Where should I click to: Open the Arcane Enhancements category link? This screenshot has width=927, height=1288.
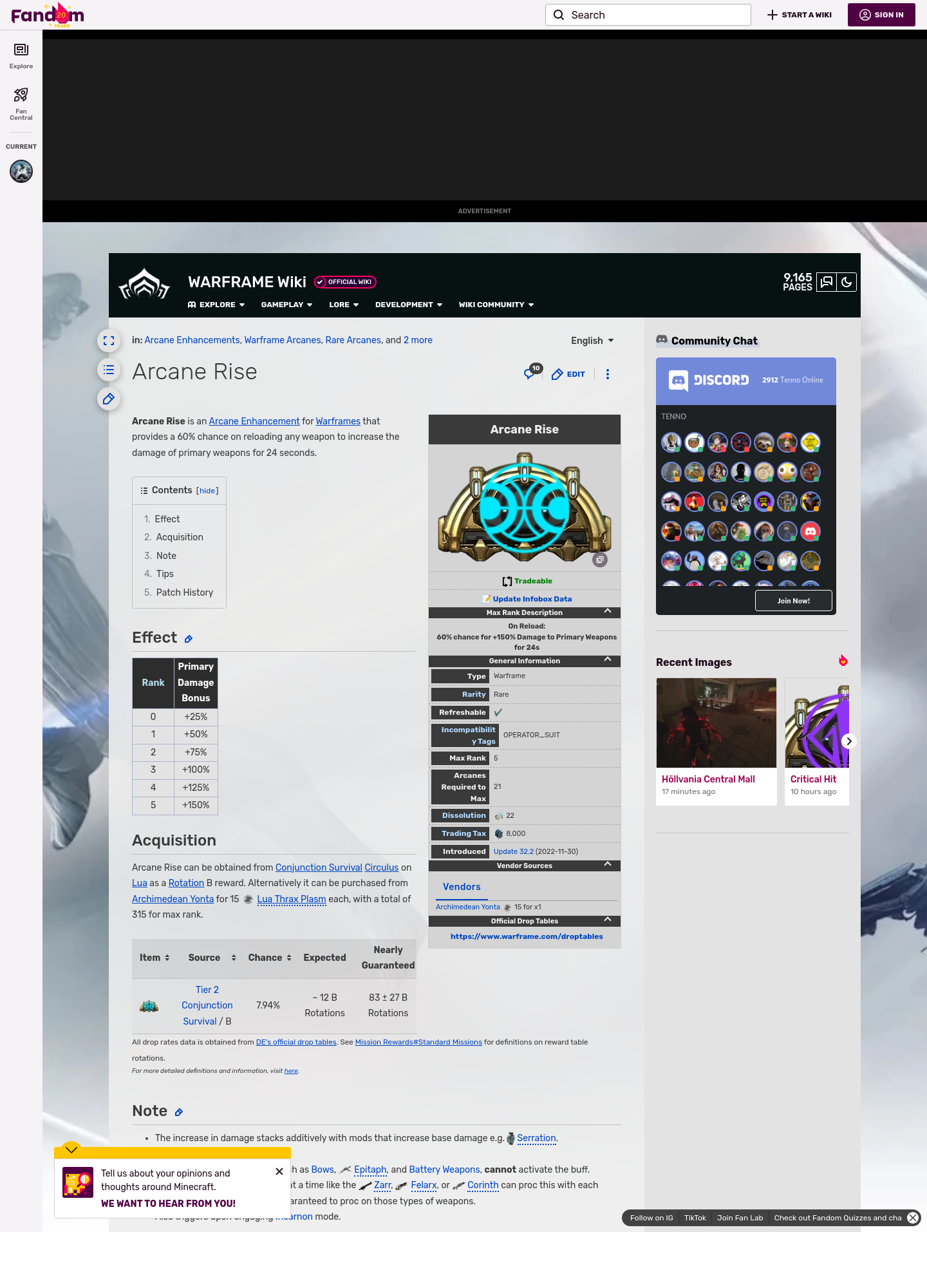pyautogui.click(x=192, y=340)
